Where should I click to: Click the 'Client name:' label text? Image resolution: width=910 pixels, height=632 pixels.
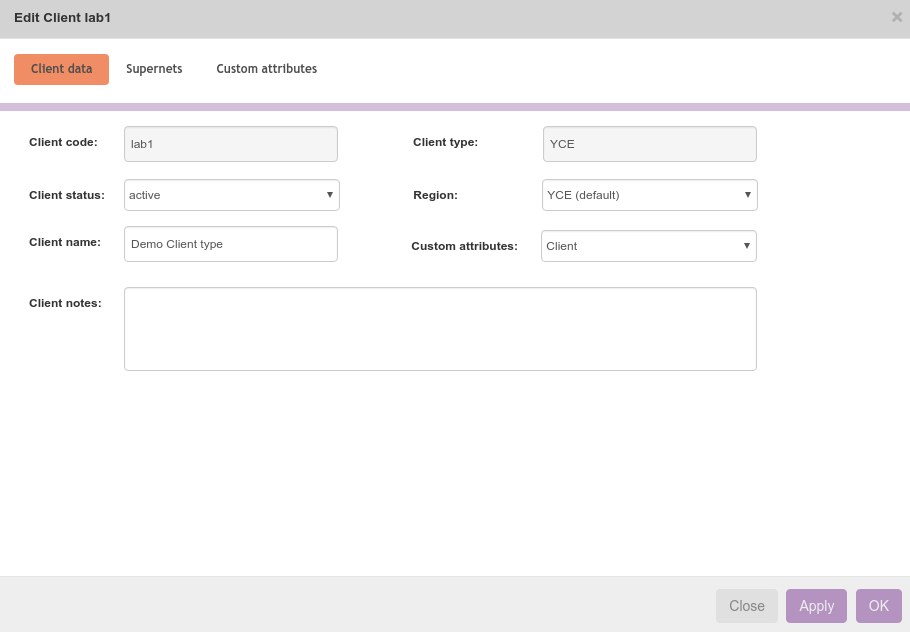tap(65, 242)
